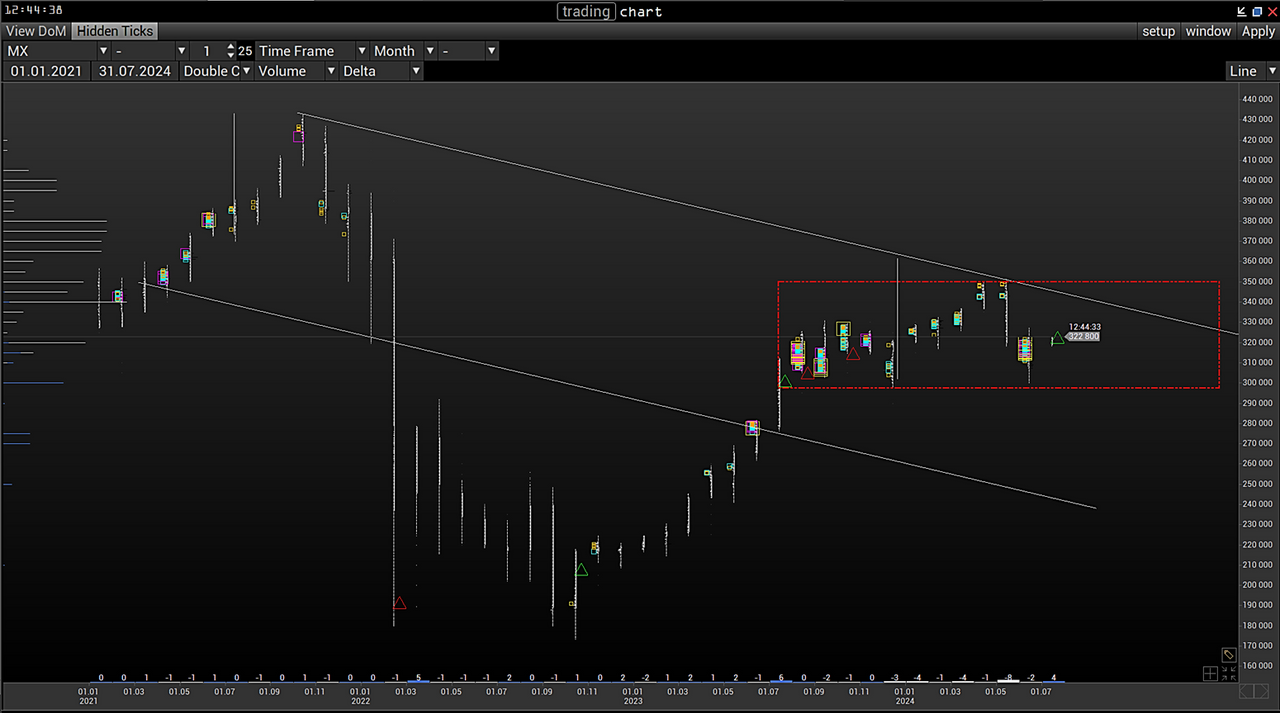Open the MX symbol dropdown
The image size is (1280, 713).
point(57,51)
